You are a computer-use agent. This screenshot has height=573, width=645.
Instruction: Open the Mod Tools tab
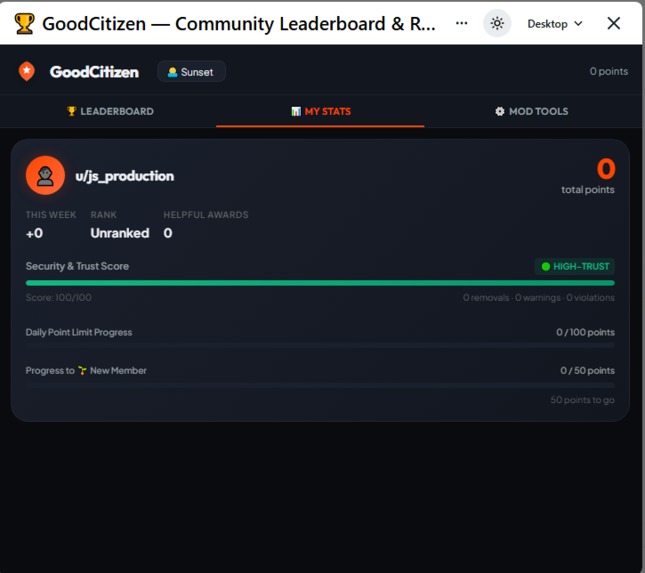pos(531,111)
